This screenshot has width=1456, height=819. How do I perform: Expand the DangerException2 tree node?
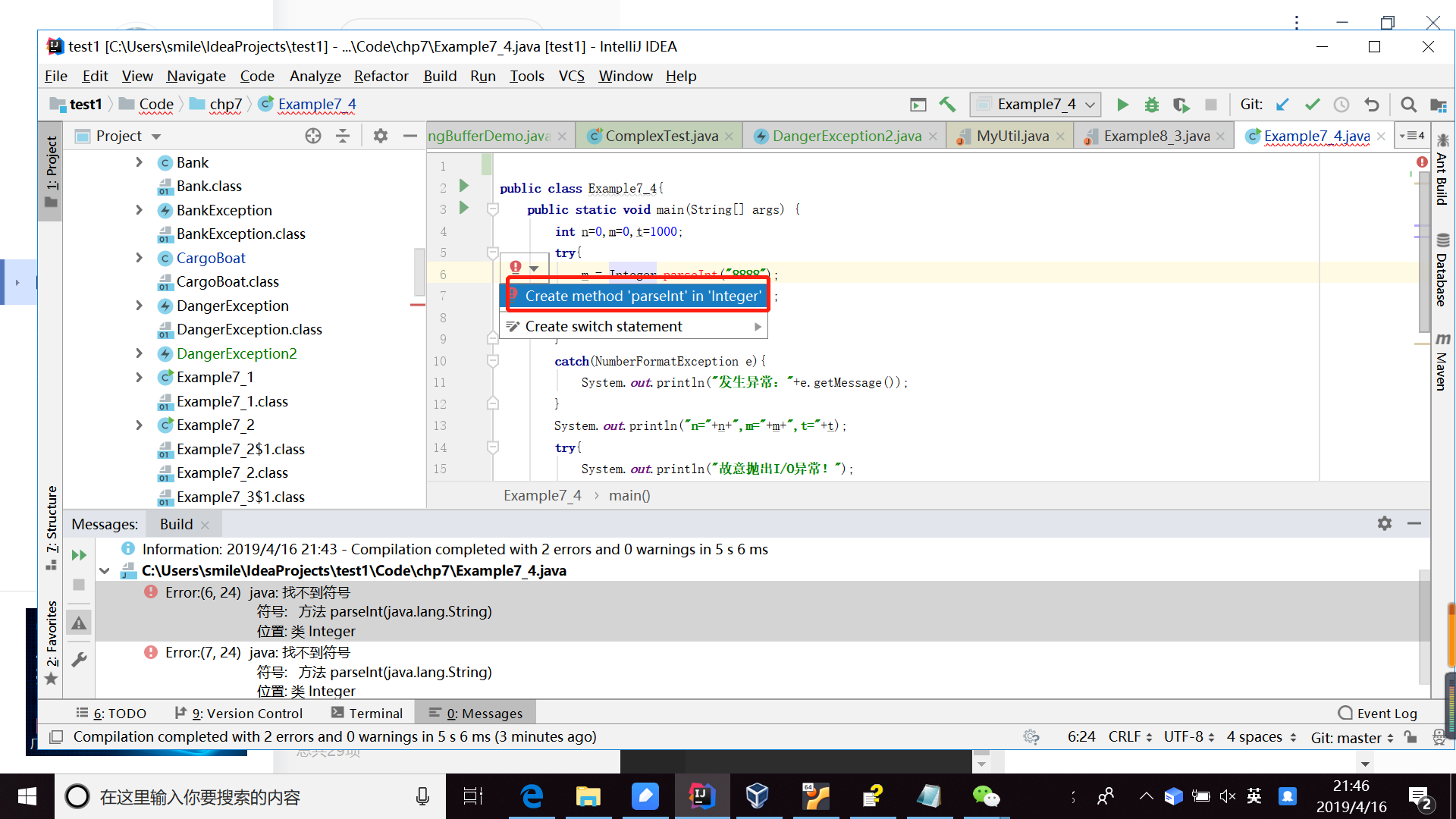(x=139, y=353)
